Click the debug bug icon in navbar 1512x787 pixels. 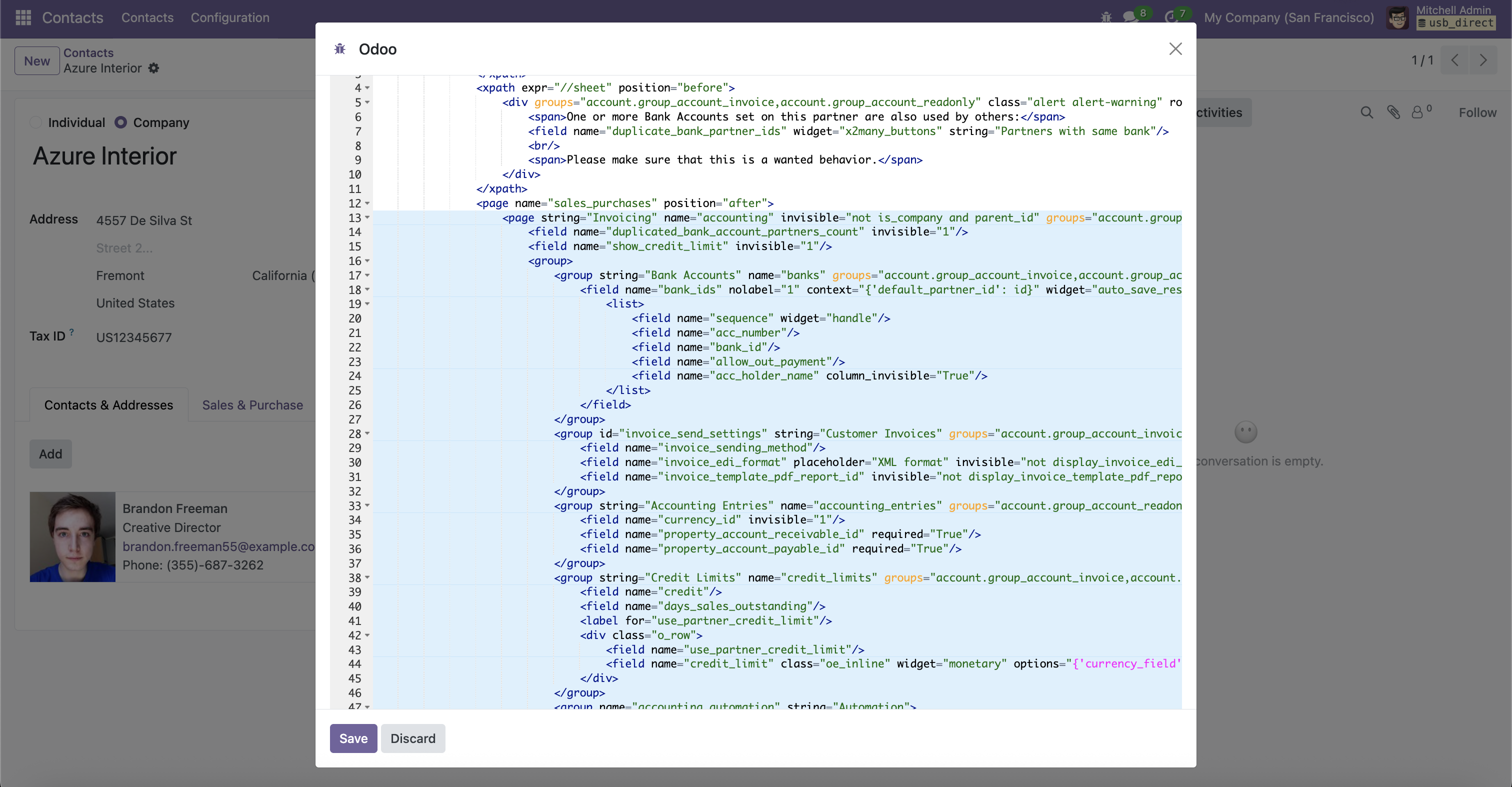(x=1106, y=17)
